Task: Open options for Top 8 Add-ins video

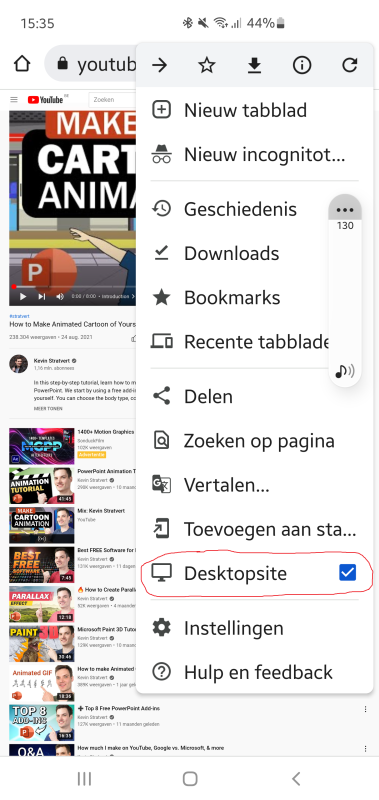Action: point(366,709)
